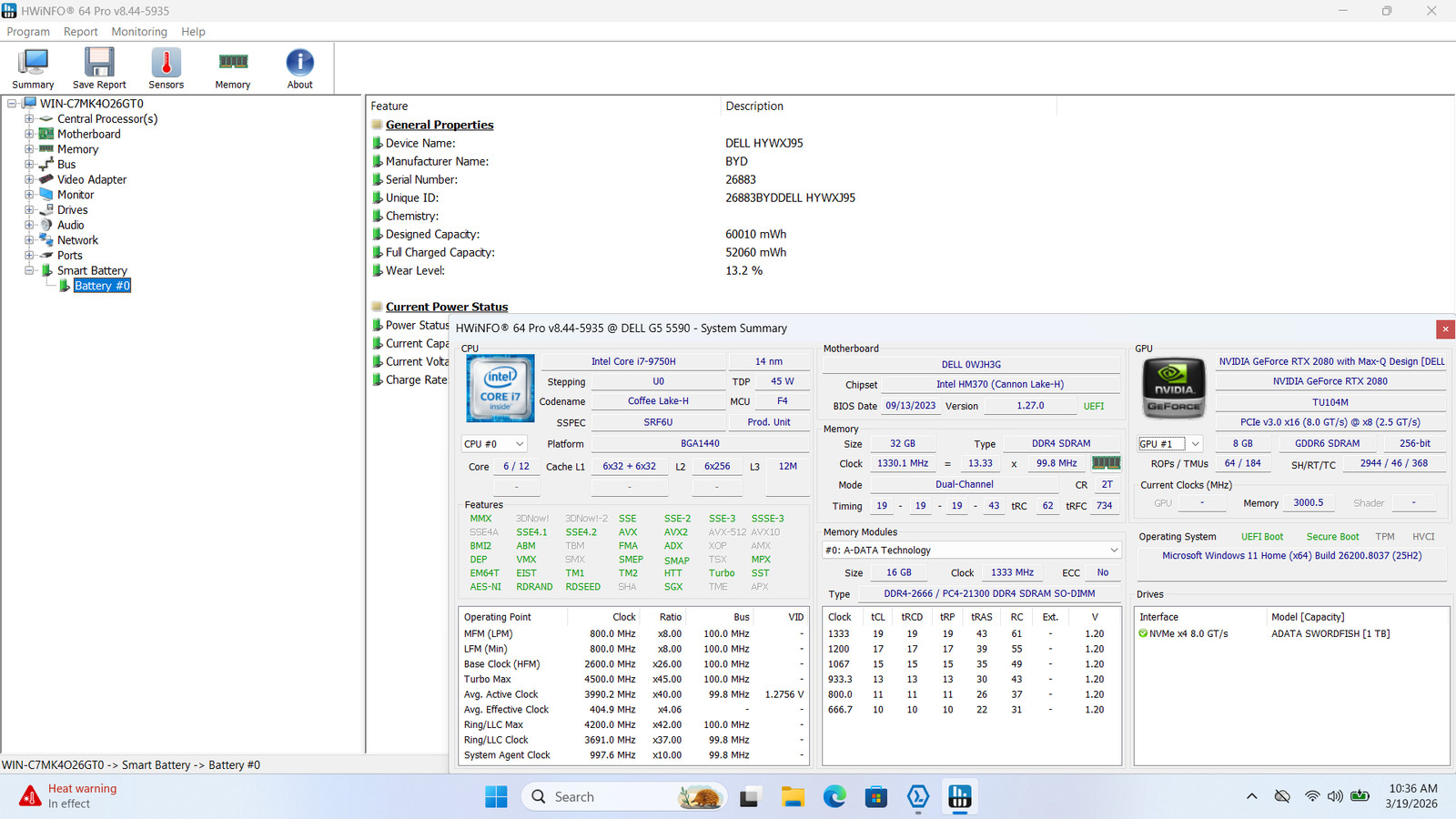Click the Video Adapter tree icon
1456x819 pixels.
(x=46, y=179)
